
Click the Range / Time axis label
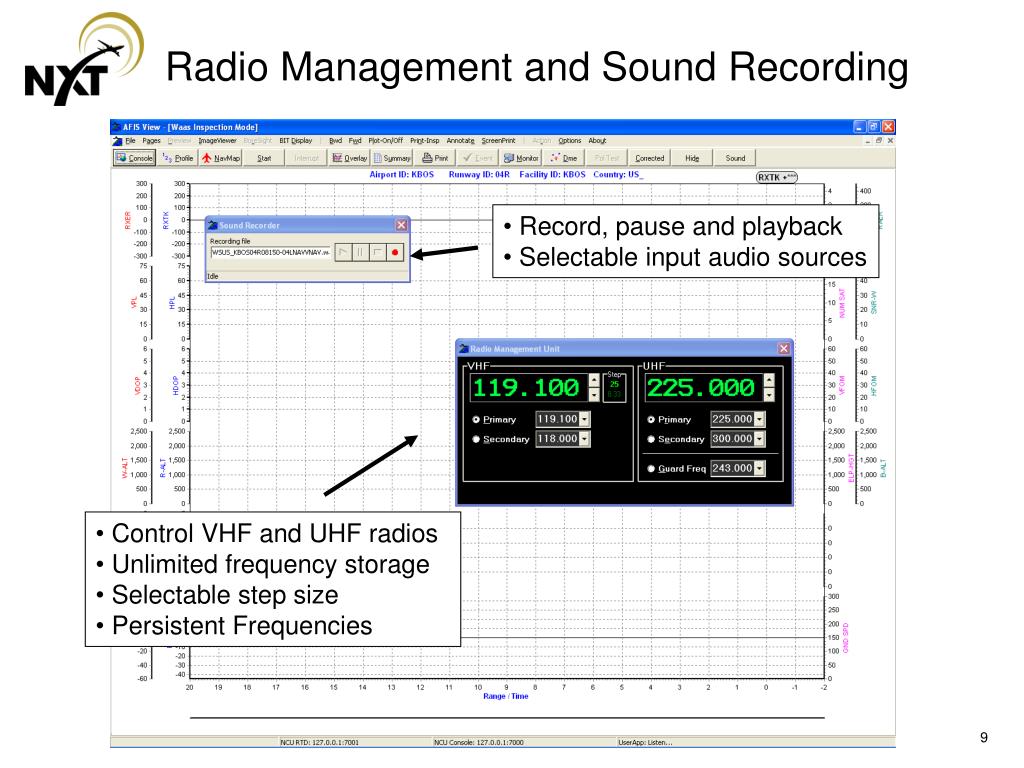point(505,696)
